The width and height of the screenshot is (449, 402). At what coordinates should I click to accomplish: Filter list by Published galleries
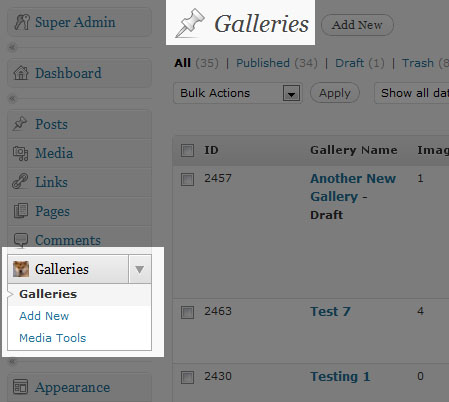(263, 63)
